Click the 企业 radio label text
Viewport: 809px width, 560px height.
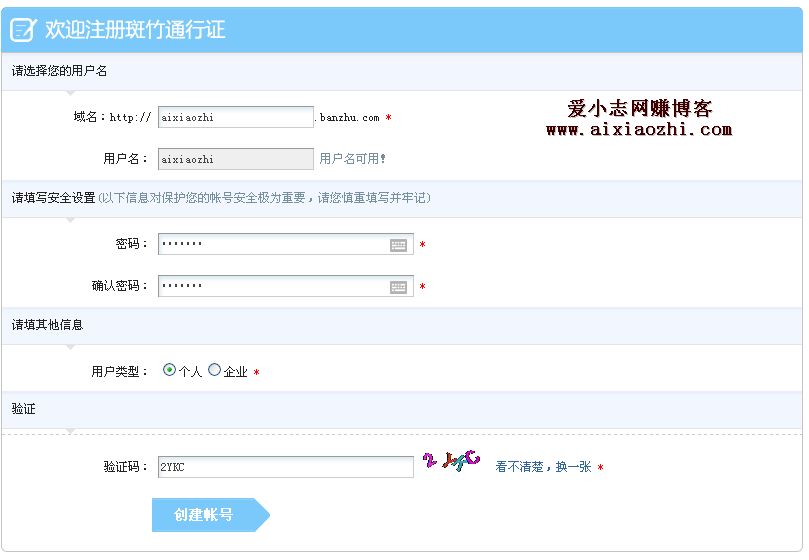coord(235,372)
